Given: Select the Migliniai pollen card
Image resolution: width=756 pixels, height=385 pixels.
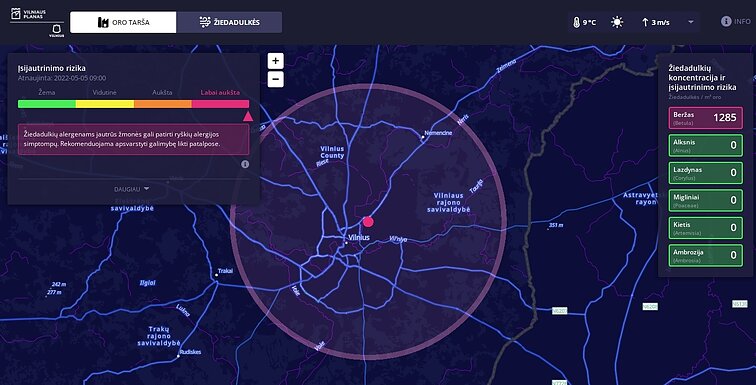Looking at the screenshot, I should pos(705,200).
